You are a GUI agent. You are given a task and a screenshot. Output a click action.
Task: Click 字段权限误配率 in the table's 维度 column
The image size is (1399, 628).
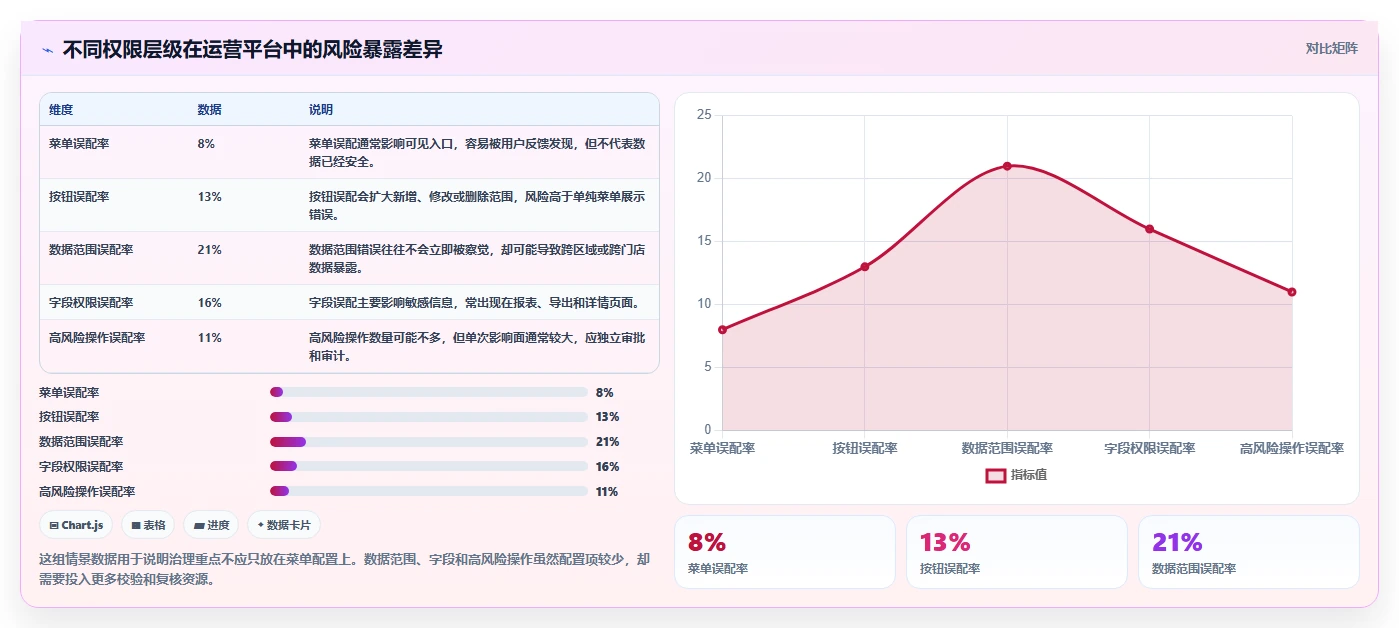[91, 303]
